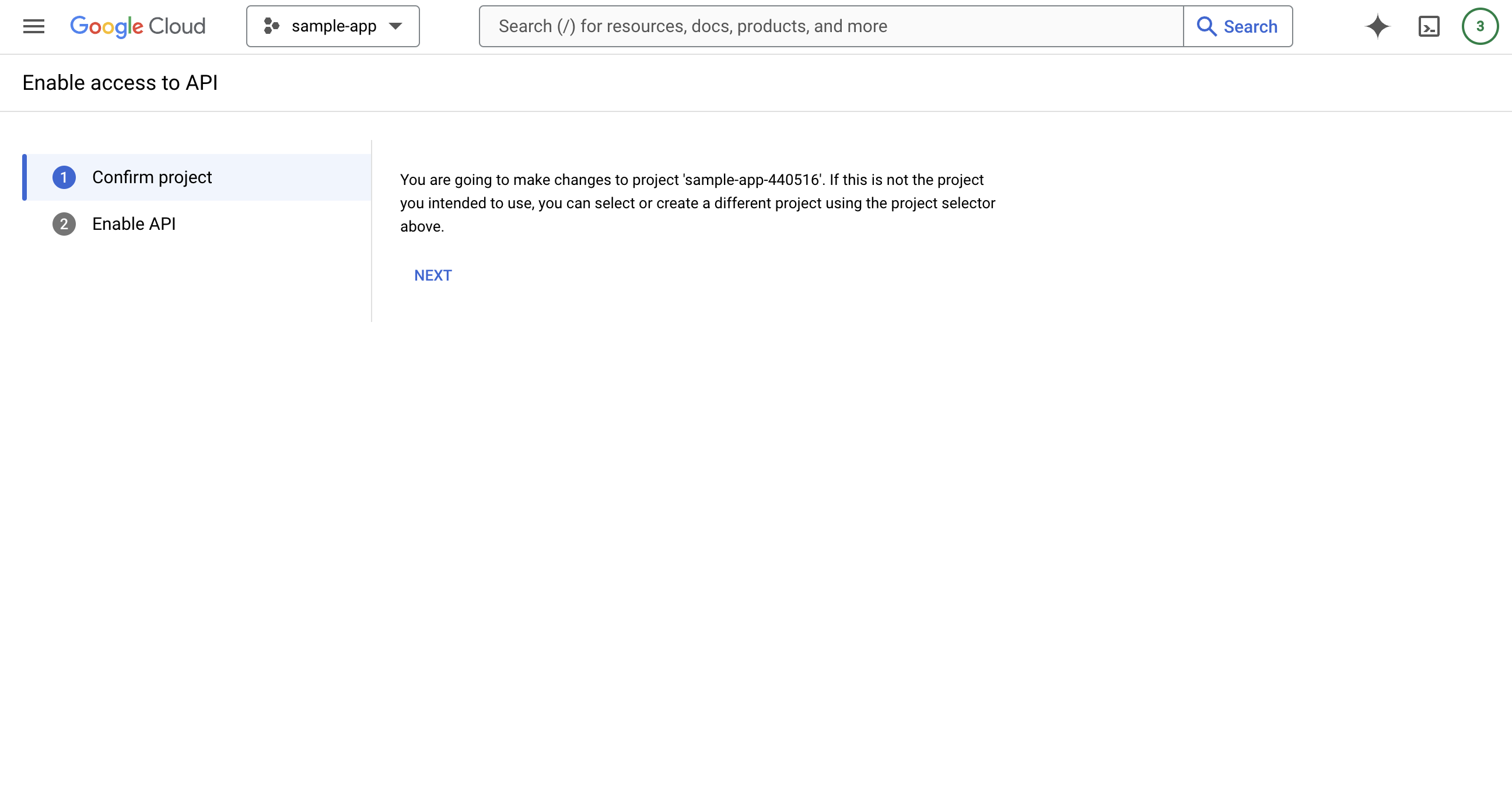Focus the resources and docs search field

coord(830,26)
